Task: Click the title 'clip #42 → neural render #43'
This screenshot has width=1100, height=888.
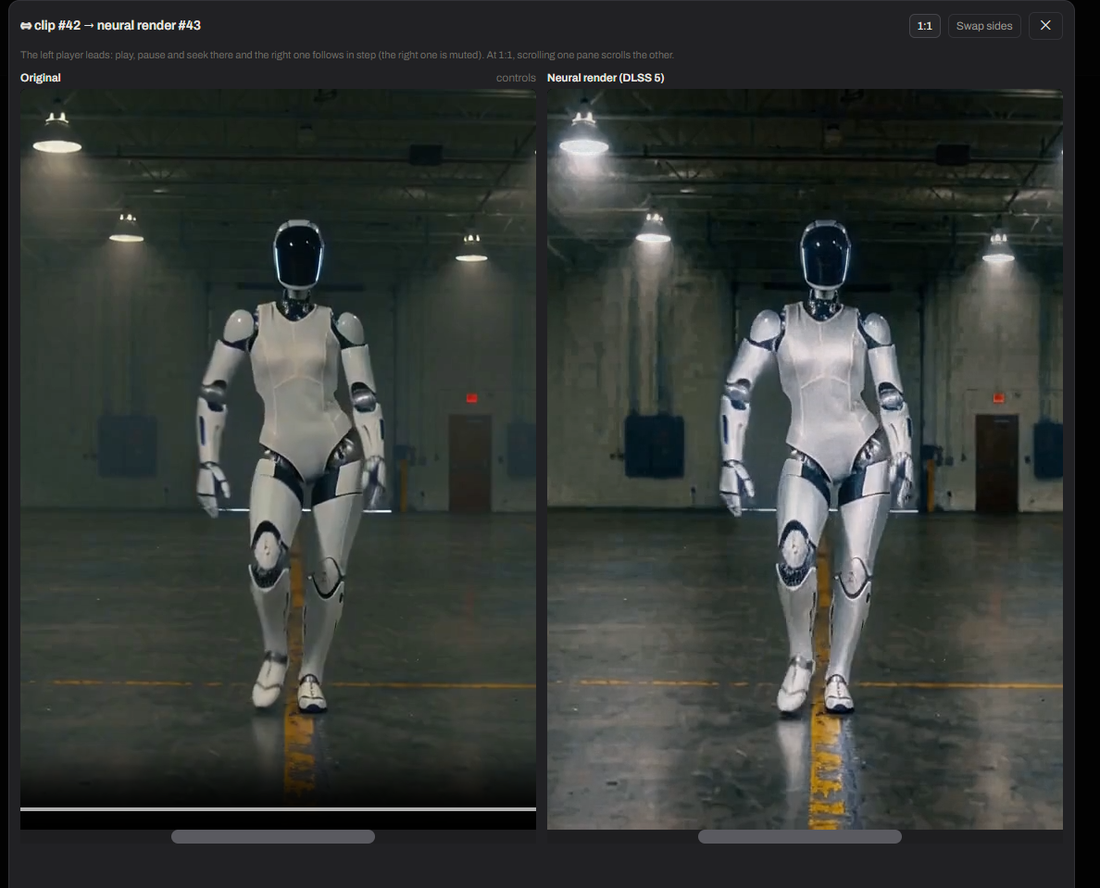Action: 117,25
